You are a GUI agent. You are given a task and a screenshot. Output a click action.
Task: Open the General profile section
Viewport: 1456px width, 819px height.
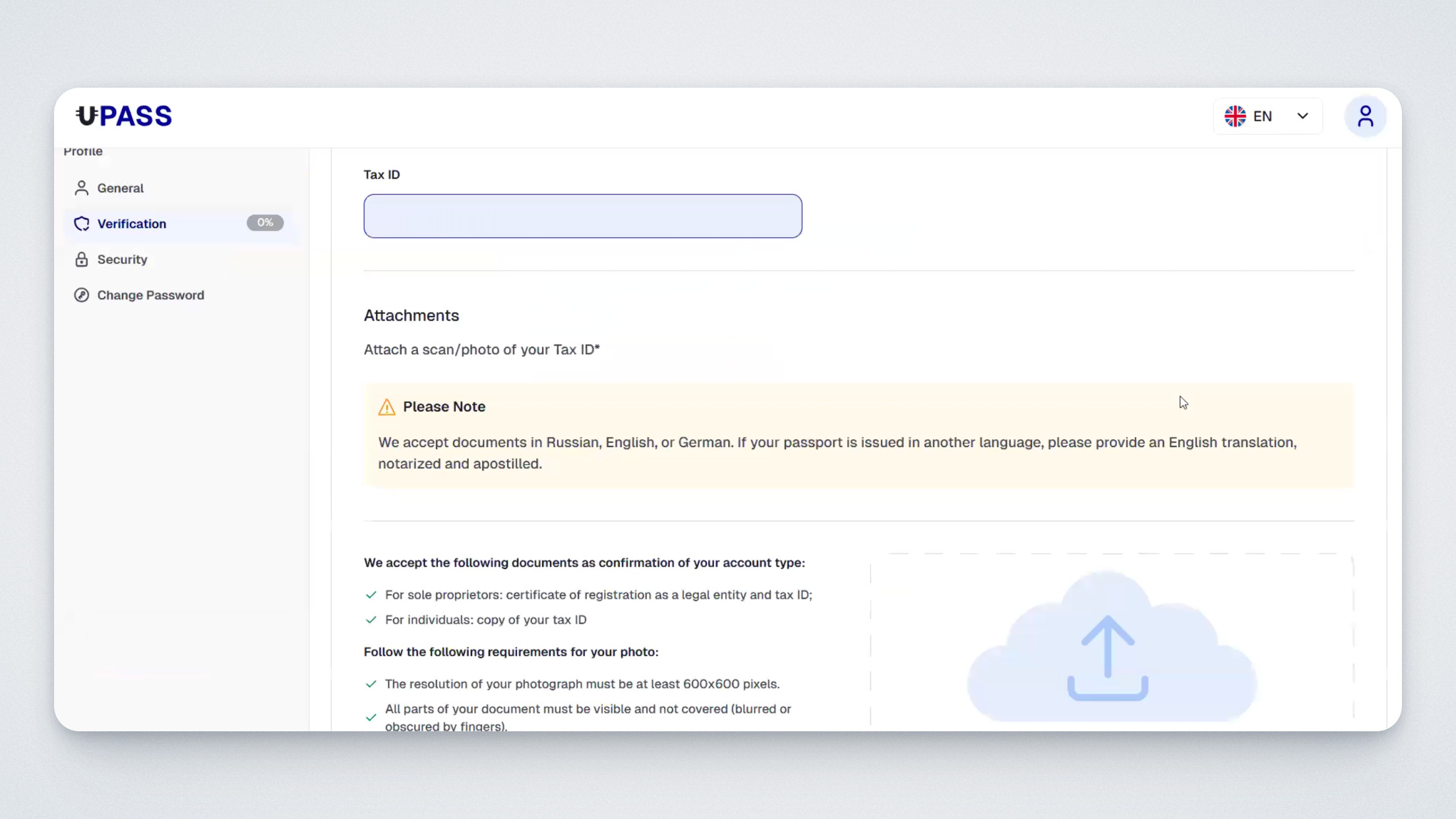120,188
